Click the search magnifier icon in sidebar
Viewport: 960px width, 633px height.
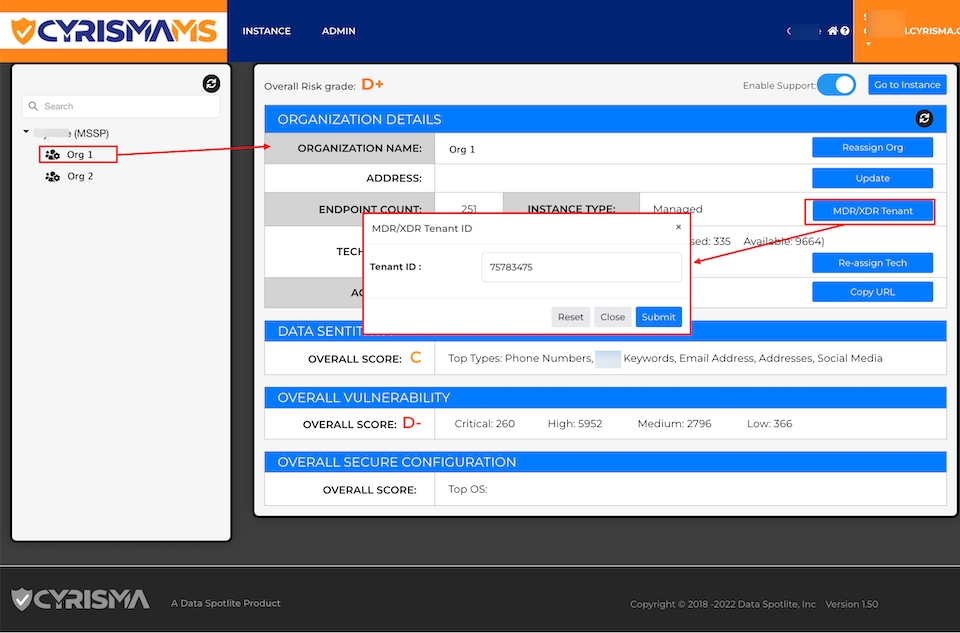pos(33,106)
